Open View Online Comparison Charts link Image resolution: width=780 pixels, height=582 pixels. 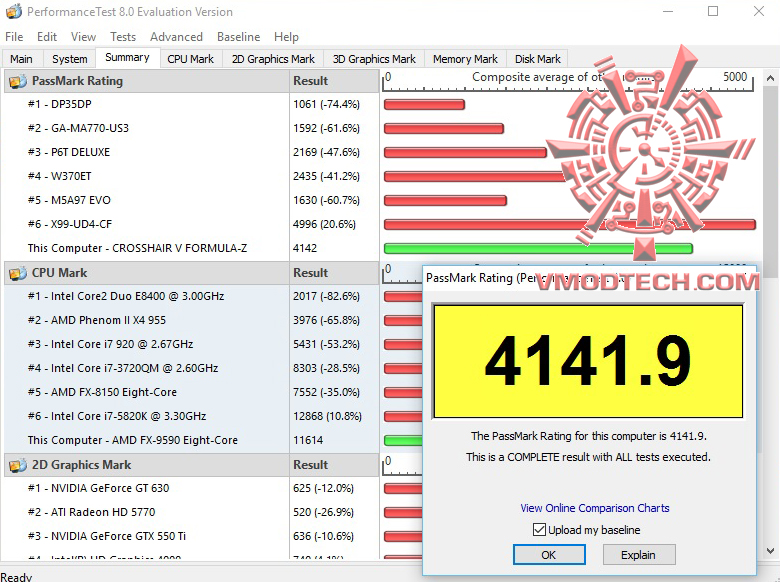pos(594,508)
